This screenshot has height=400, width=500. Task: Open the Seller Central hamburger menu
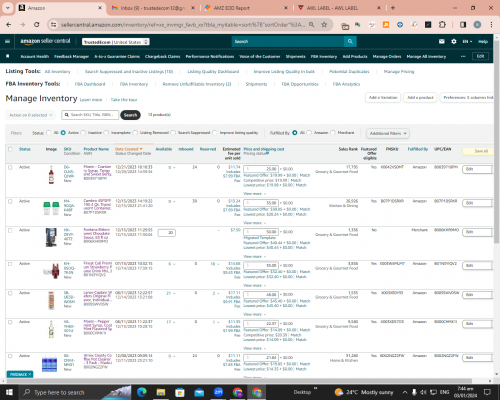[7, 41]
